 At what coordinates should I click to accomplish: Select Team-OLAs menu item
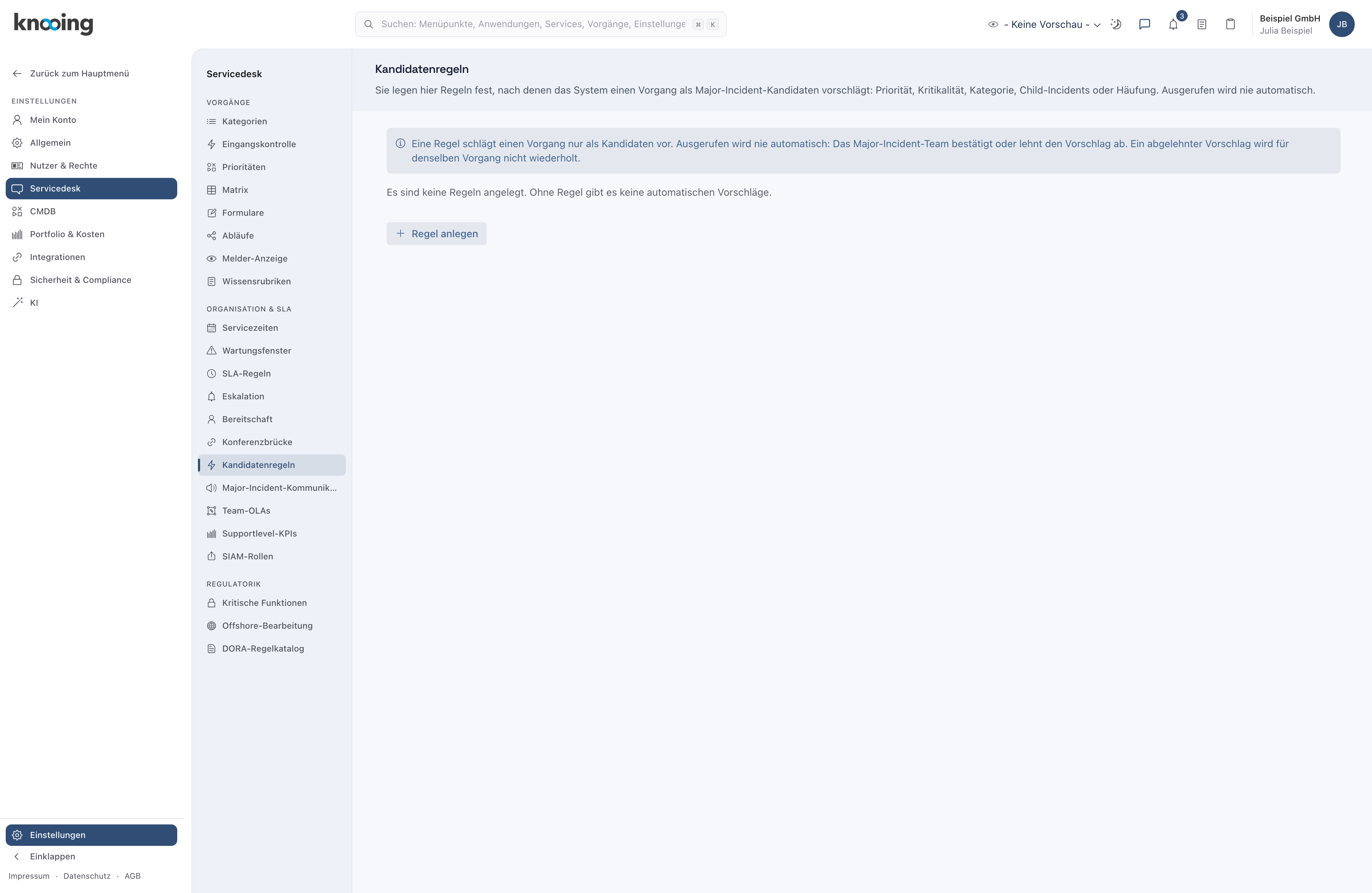coord(272,511)
